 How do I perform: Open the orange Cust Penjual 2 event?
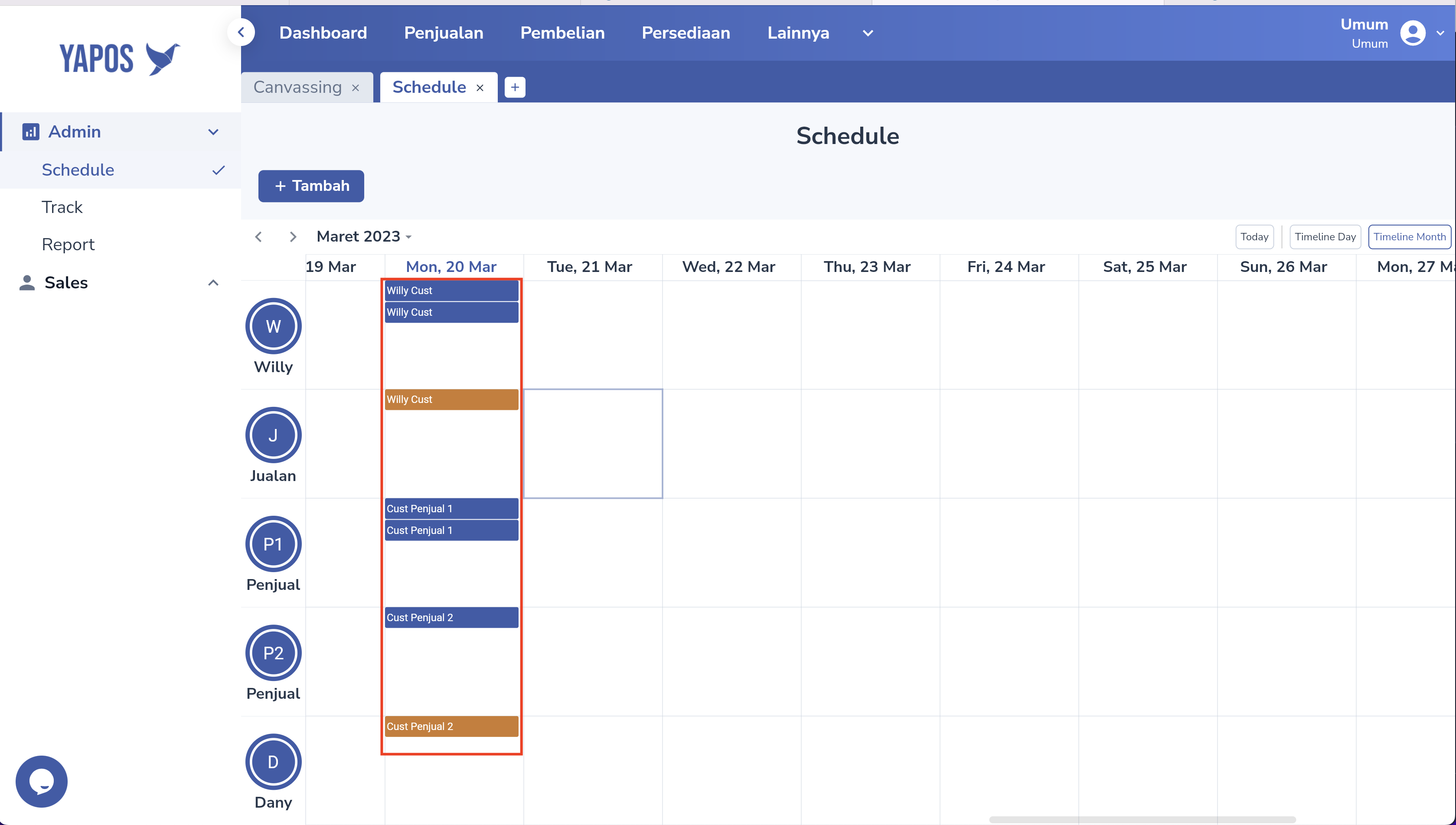pos(451,727)
